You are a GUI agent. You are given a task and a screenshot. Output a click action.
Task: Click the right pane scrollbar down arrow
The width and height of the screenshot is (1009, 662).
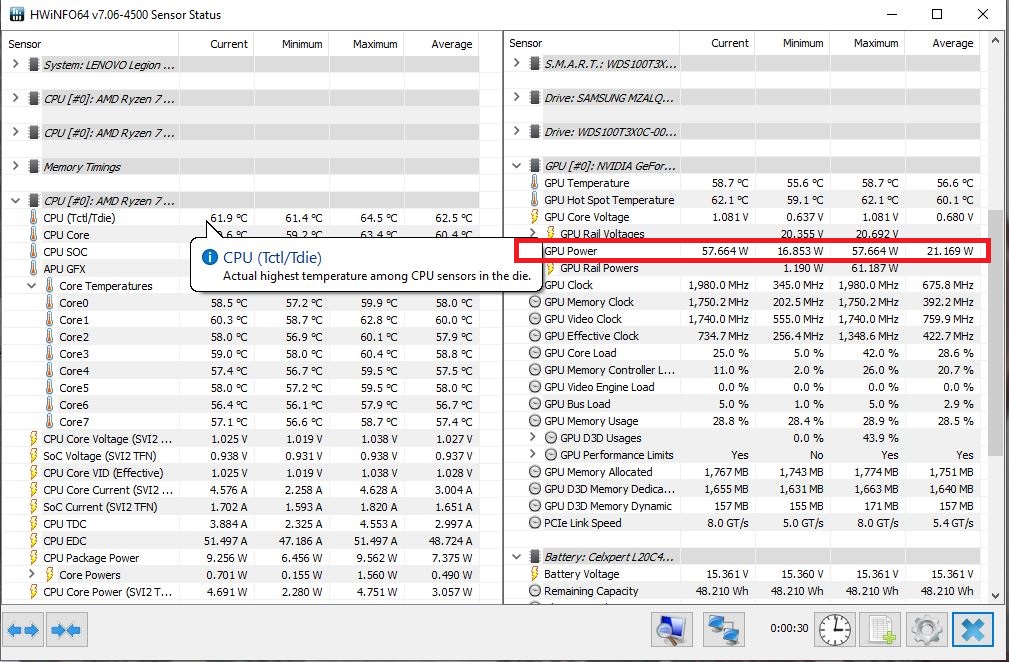pos(995,596)
